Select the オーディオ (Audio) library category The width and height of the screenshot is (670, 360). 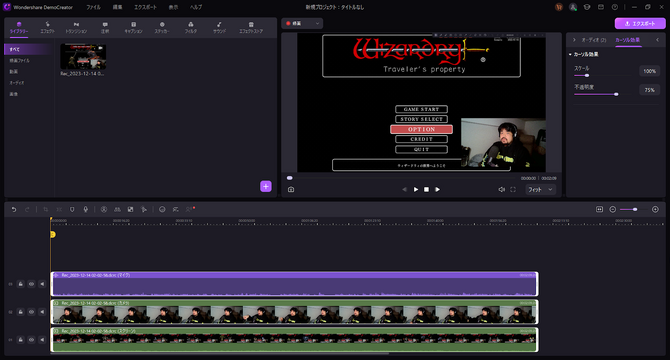pyautogui.click(x=17, y=83)
